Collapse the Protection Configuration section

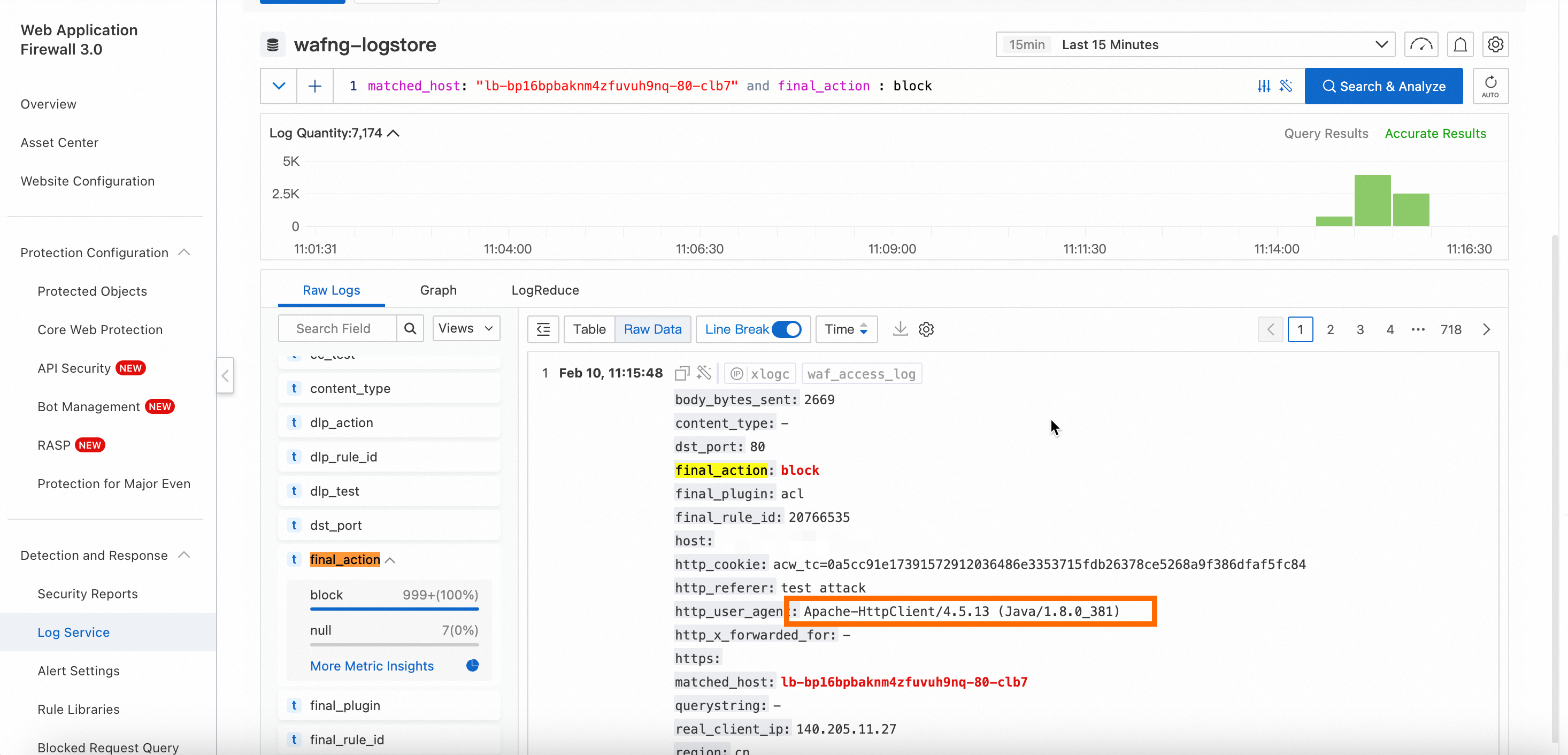pos(184,252)
